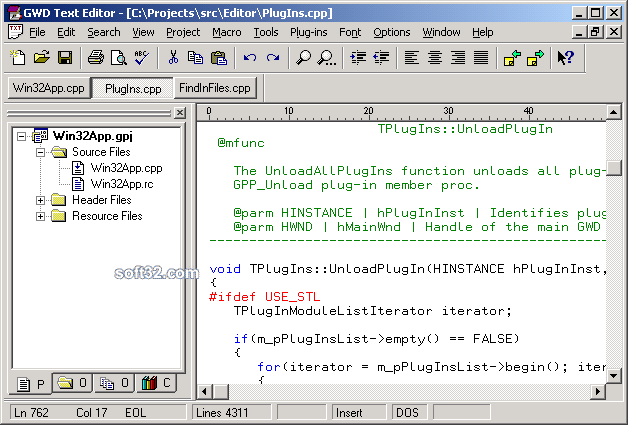Click the Print toolbar icon
The height and width of the screenshot is (425, 628).
(x=95, y=58)
